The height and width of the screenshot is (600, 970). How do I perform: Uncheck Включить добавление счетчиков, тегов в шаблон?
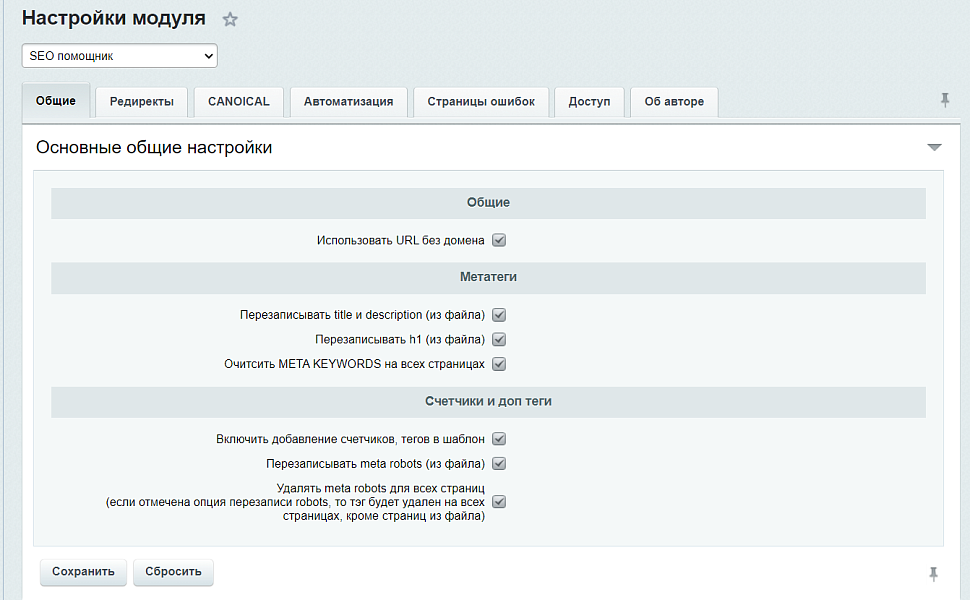tap(498, 438)
